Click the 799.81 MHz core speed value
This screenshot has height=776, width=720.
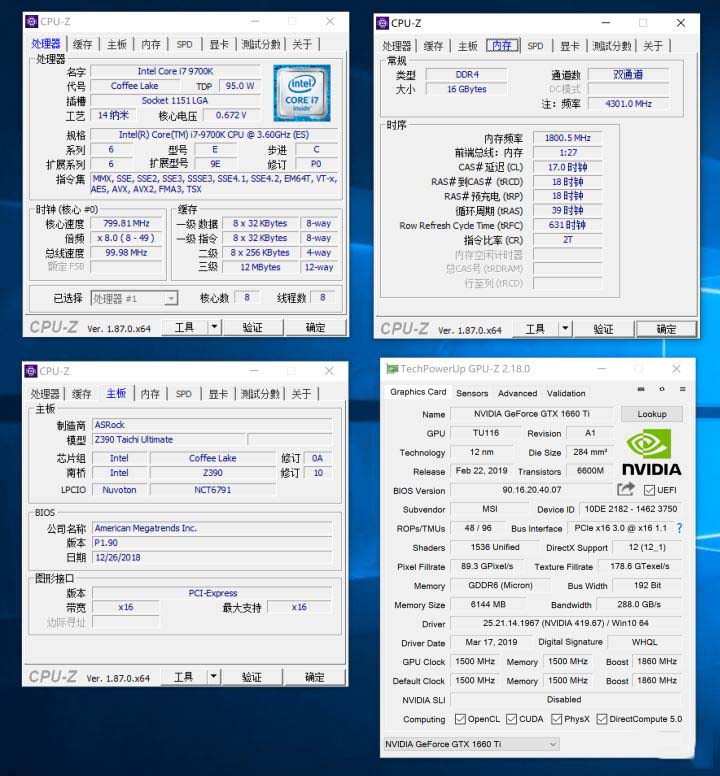(127, 223)
